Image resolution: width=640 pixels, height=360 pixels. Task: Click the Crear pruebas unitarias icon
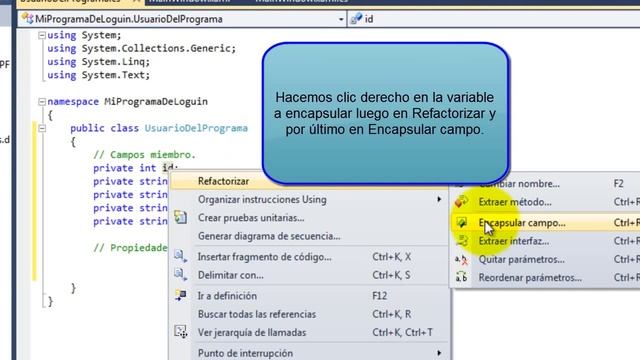click(x=180, y=218)
